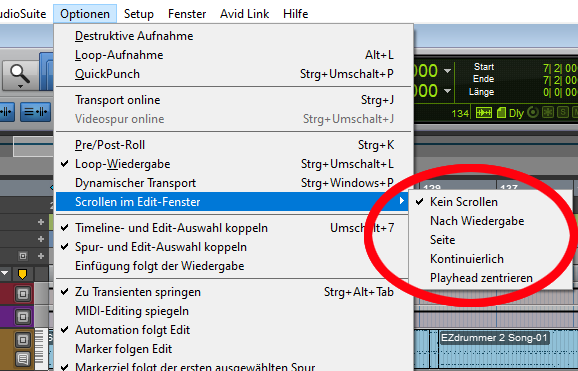Open the sub counter dropdown arrow
Viewport: 578px width, 371px height.
447,91
